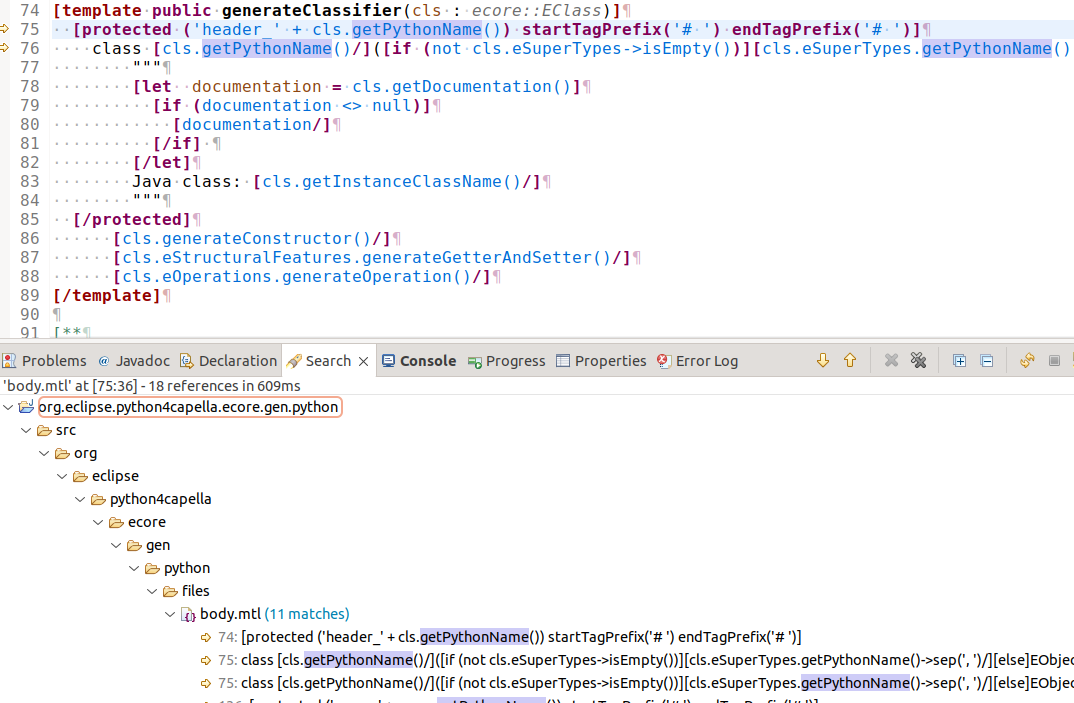
Task: Remove selected matches icon
Action: [891, 361]
